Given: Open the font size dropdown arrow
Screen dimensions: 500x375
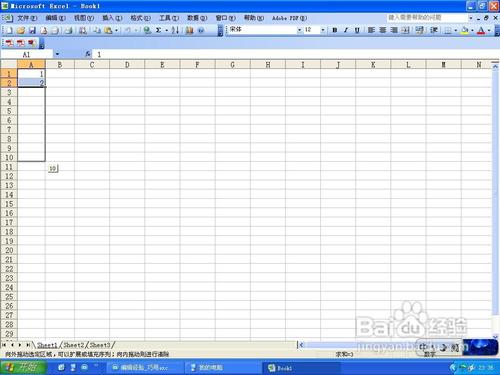Looking at the screenshot, I should [323, 30].
